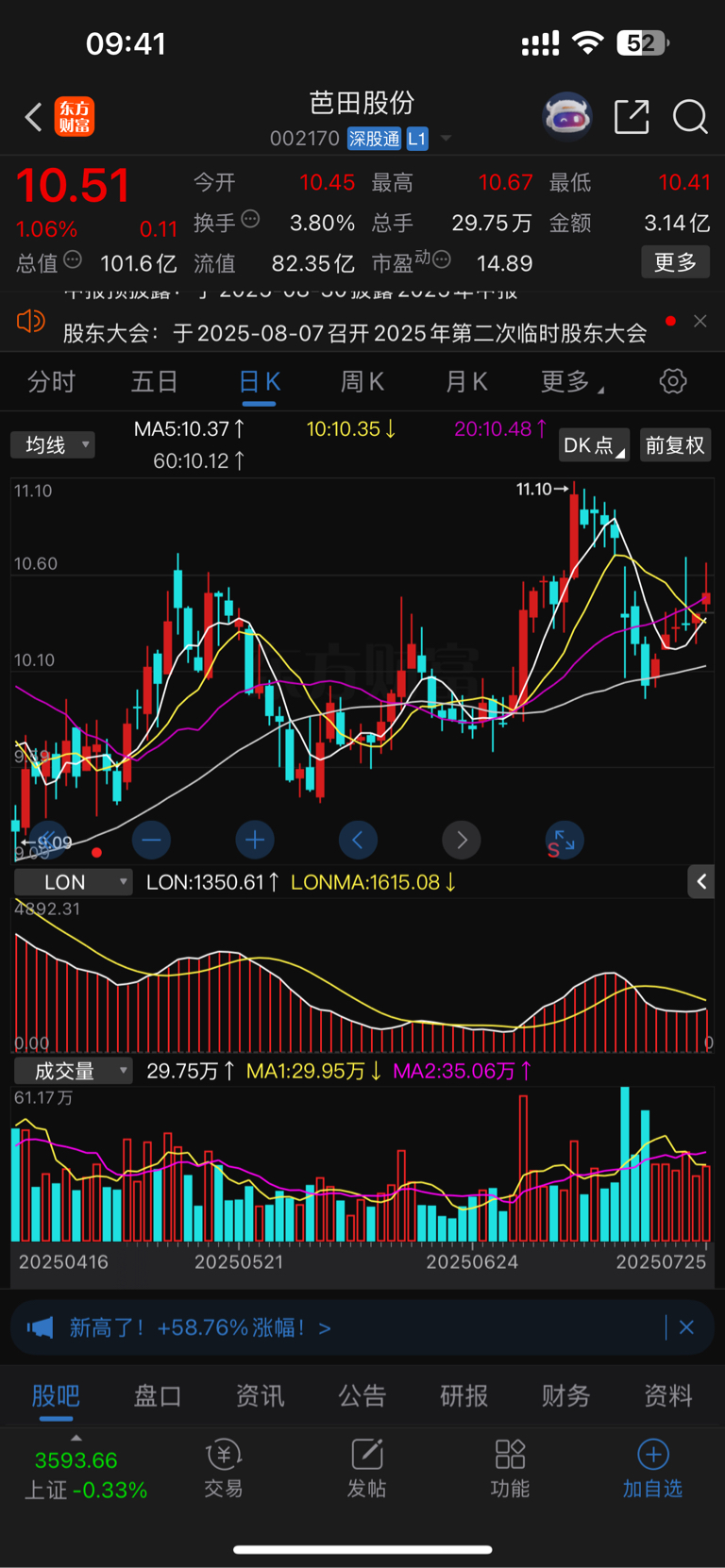Viewport: 725px width, 1568px height.
Task: Tap the current price 10.51
Action: [x=73, y=185]
